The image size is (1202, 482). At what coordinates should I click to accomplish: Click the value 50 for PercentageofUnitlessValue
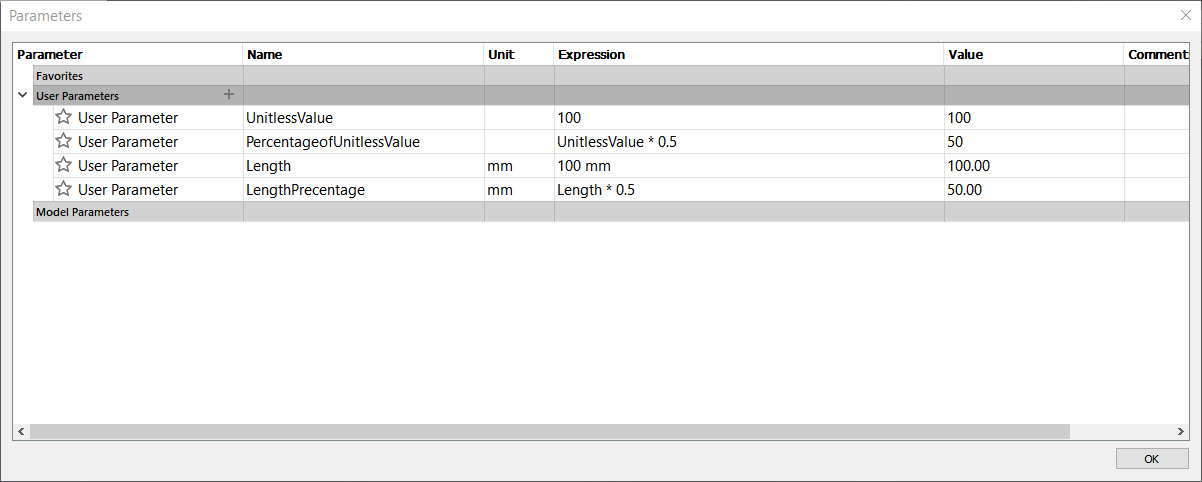click(x=1034, y=142)
